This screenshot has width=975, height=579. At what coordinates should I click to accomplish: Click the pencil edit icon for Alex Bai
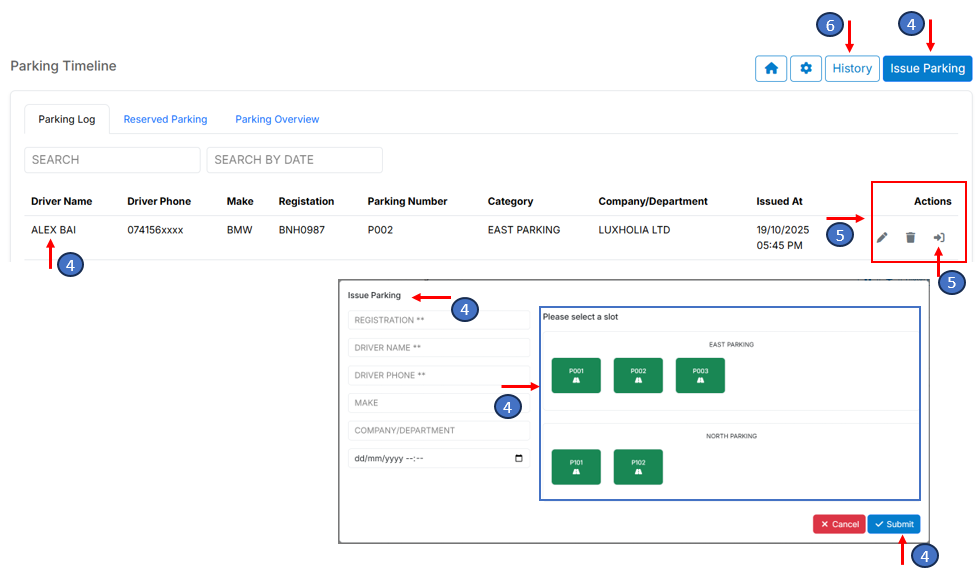882,238
